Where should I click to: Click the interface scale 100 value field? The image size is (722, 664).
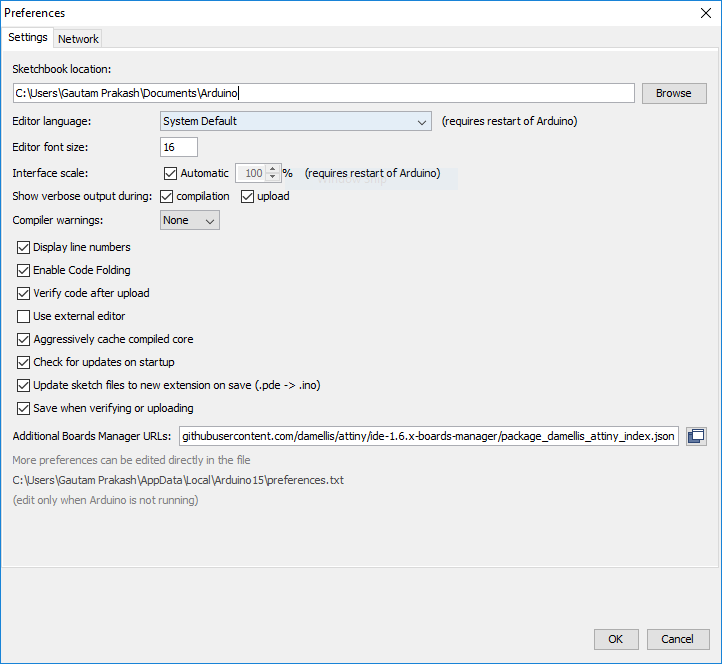pos(252,173)
